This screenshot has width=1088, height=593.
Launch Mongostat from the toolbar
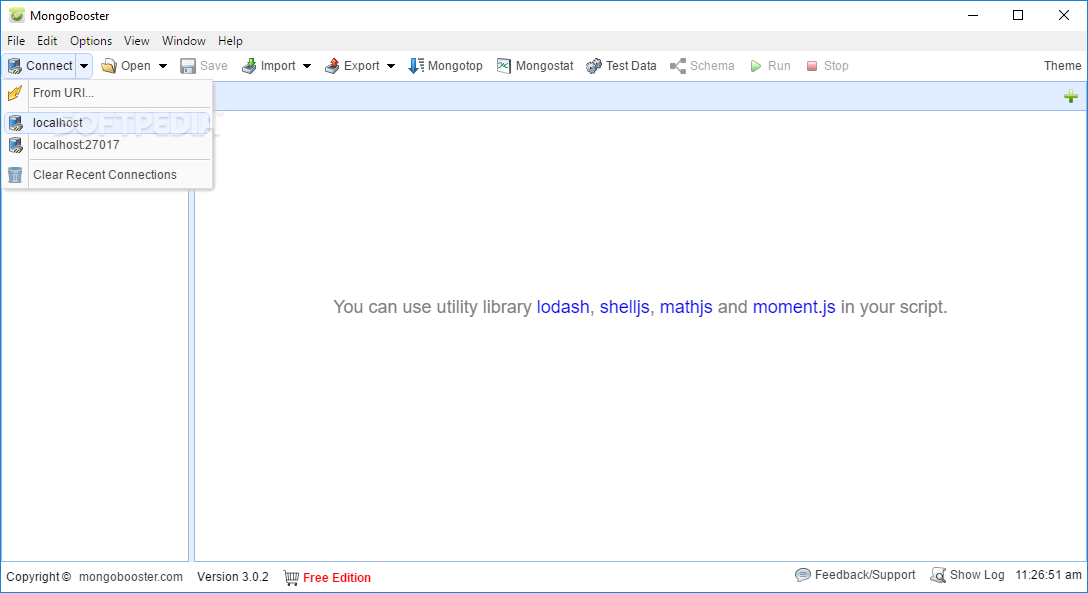(x=534, y=66)
